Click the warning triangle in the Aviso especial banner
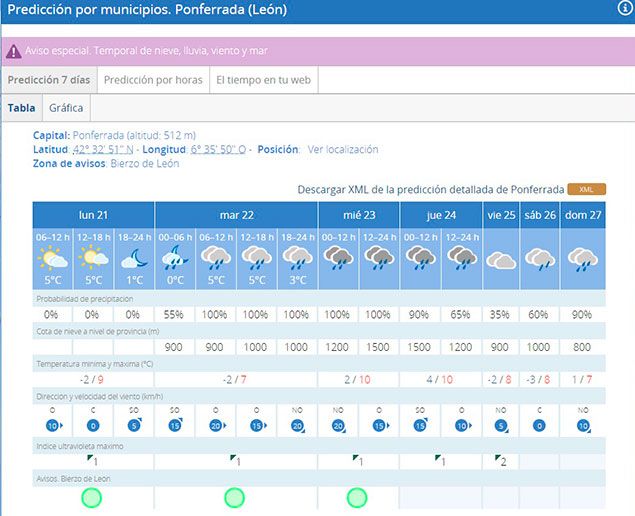 point(14,51)
